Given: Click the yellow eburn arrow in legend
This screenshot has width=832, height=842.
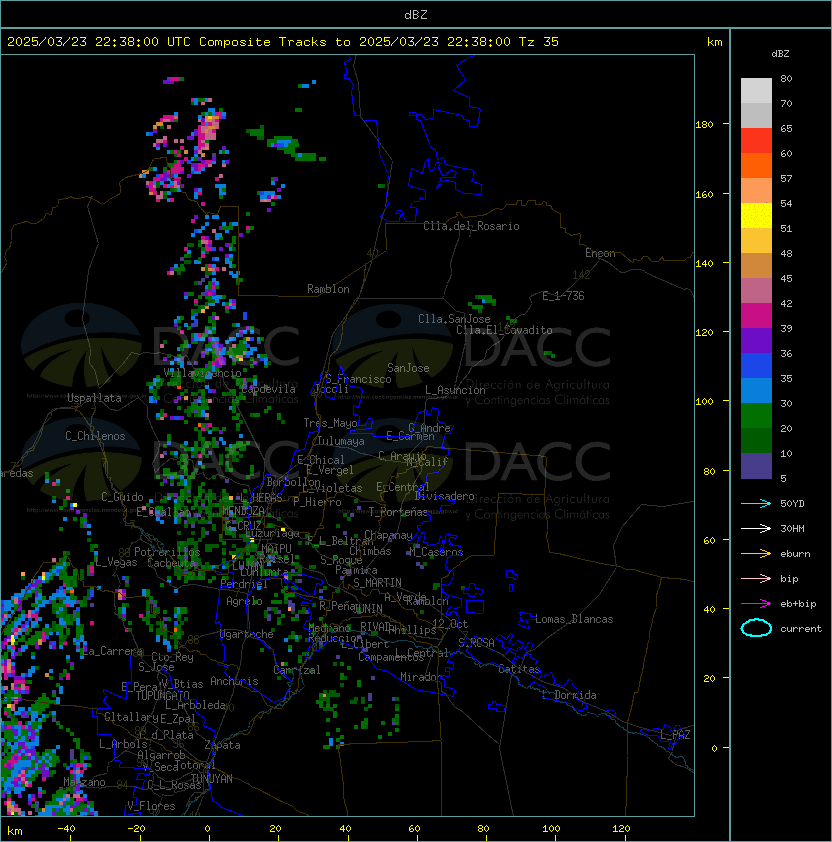Looking at the screenshot, I should (x=756, y=554).
